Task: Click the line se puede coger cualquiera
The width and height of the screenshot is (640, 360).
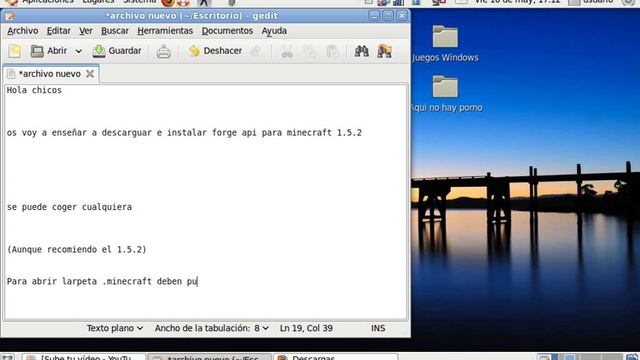Action: click(69, 207)
